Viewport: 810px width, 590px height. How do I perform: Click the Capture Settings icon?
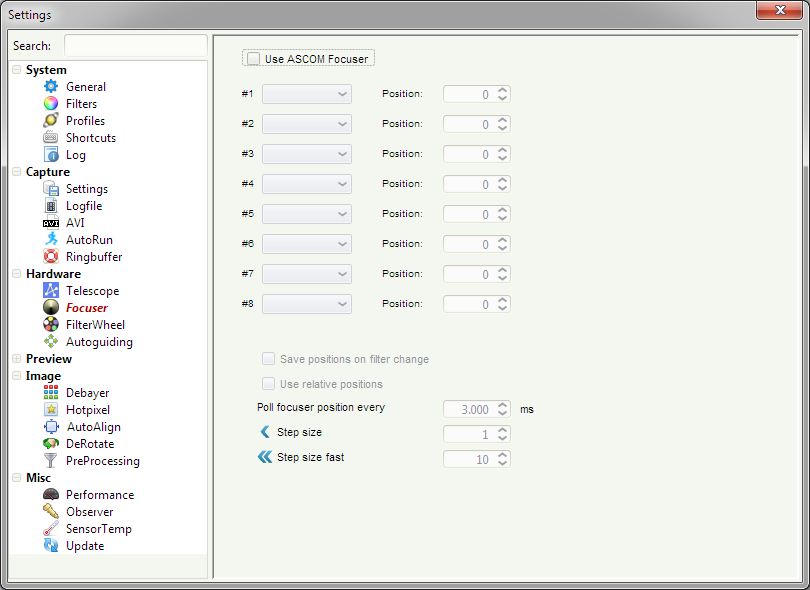coord(51,189)
